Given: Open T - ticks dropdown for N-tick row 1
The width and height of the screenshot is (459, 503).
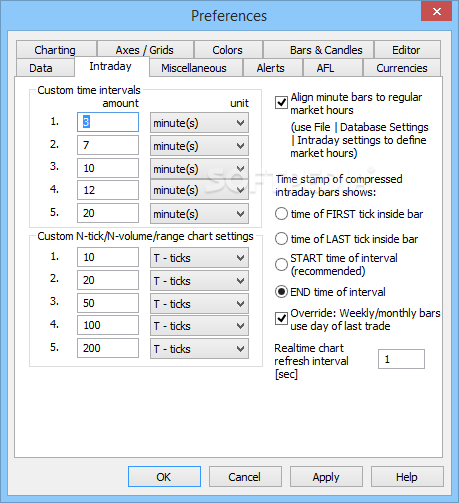Looking at the screenshot, I should pos(199,258).
